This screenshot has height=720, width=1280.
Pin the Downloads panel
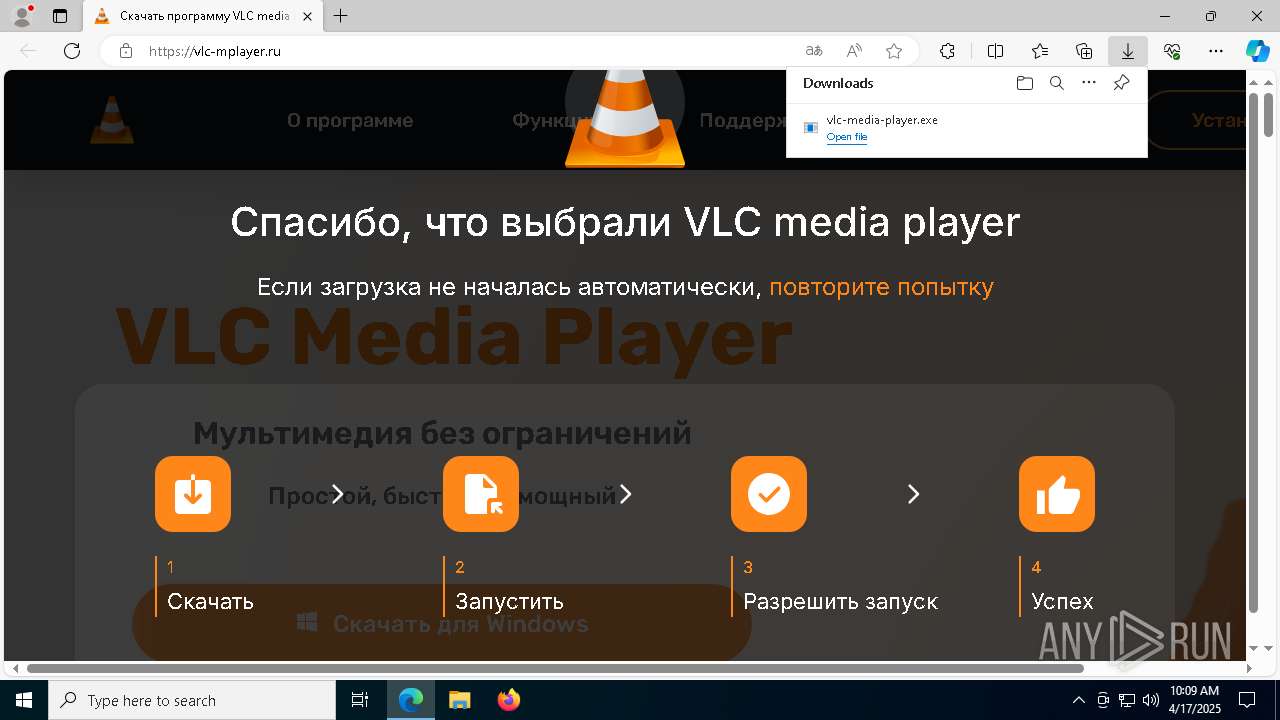coord(1121,83)
